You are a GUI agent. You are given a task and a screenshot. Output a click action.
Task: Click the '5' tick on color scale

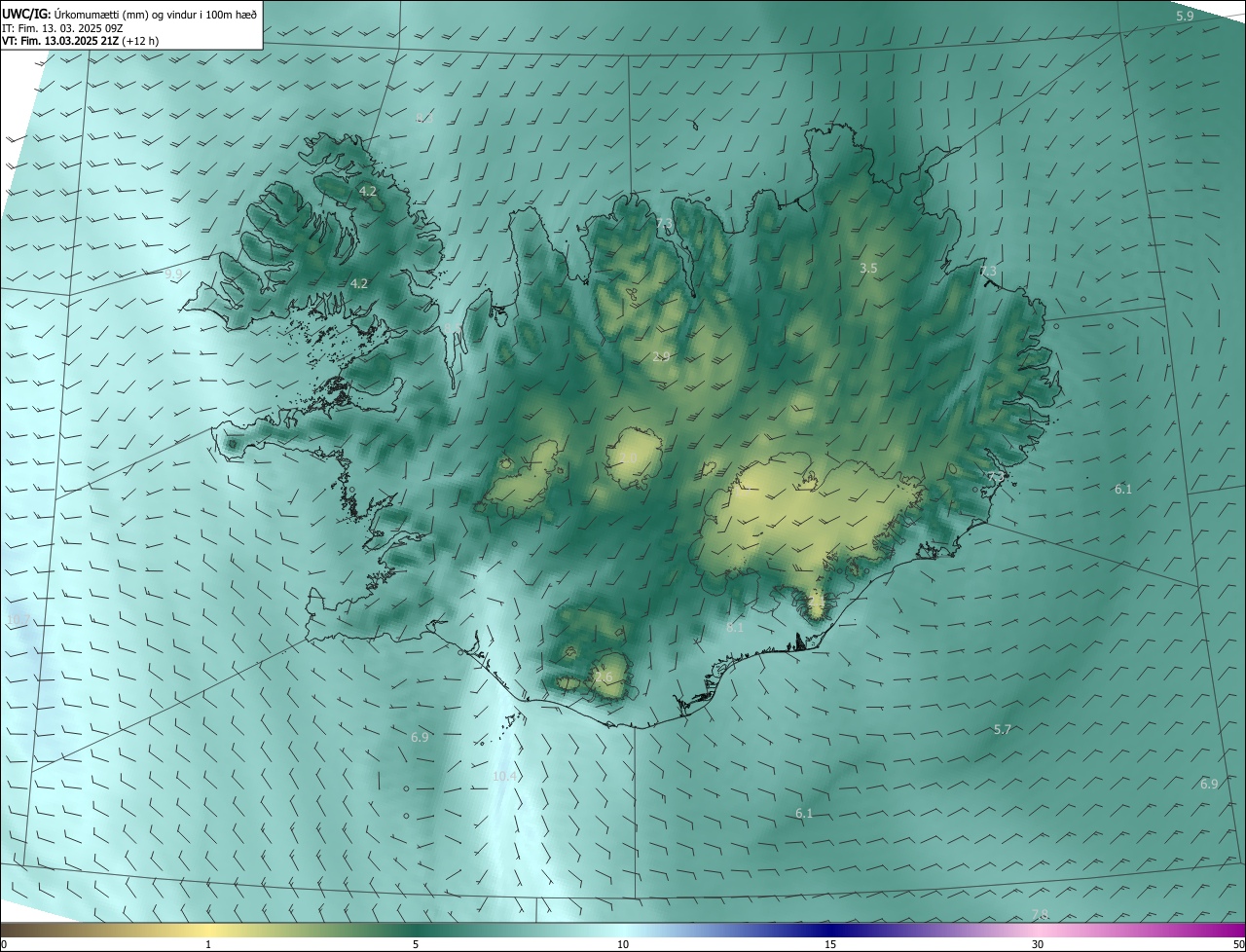click(416, 944)
